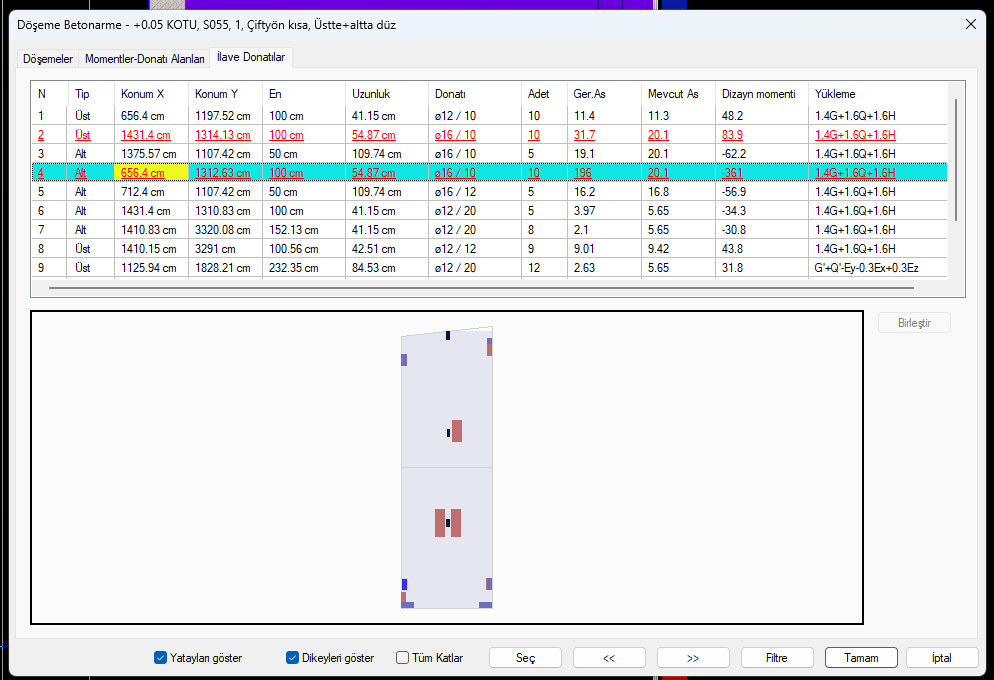Sort by the Konum X column header
The image size is (994, 680).
151,94
